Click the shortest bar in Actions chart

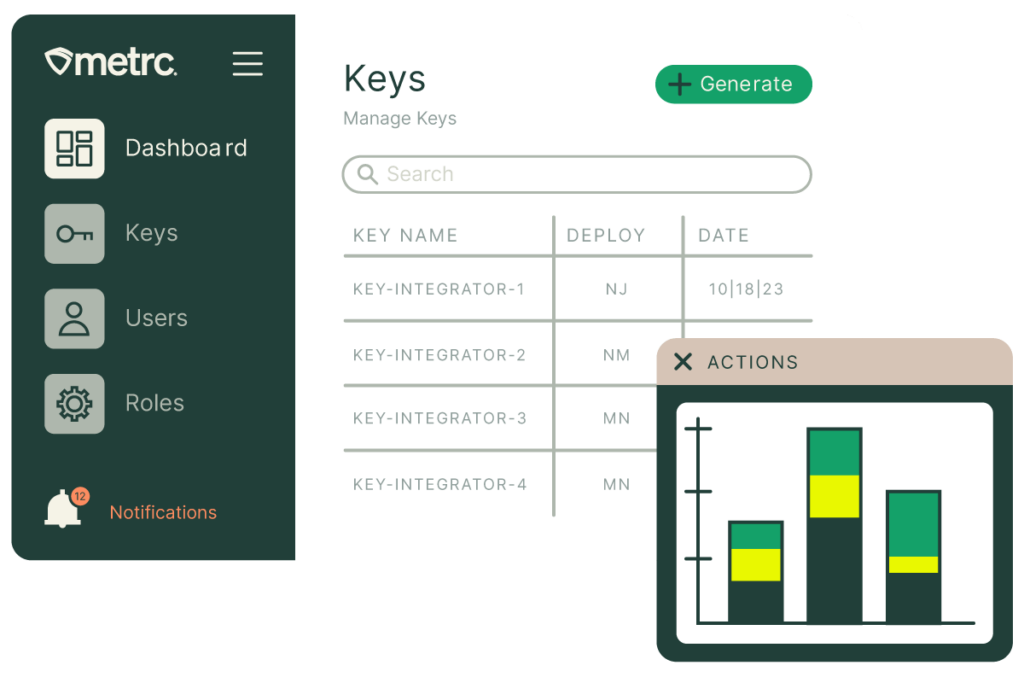[x=756, y=572]
